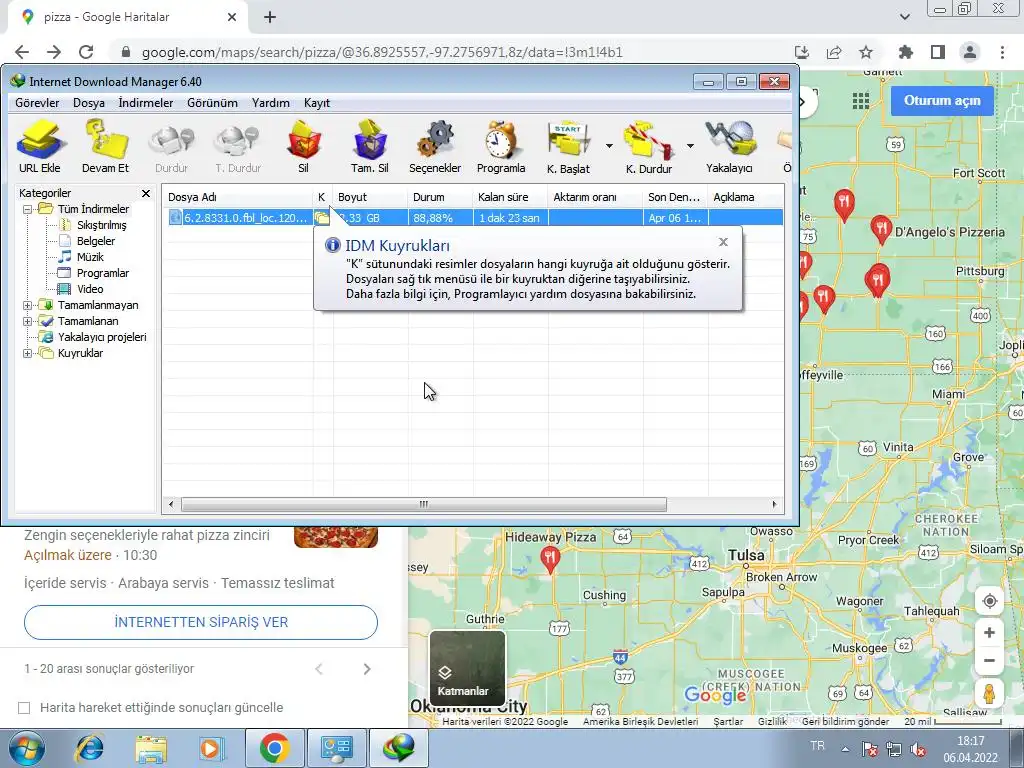Viewport: 1024px width, 768px height.
Task: Go to next results page arrow
Action: 367,669
